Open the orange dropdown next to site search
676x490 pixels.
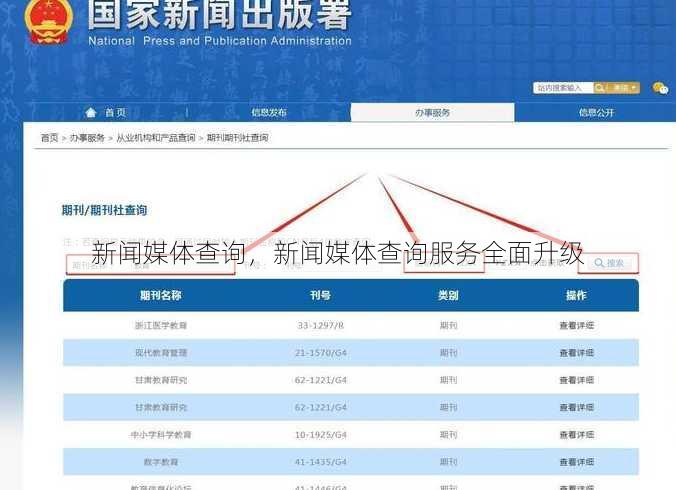click(623, 88)
